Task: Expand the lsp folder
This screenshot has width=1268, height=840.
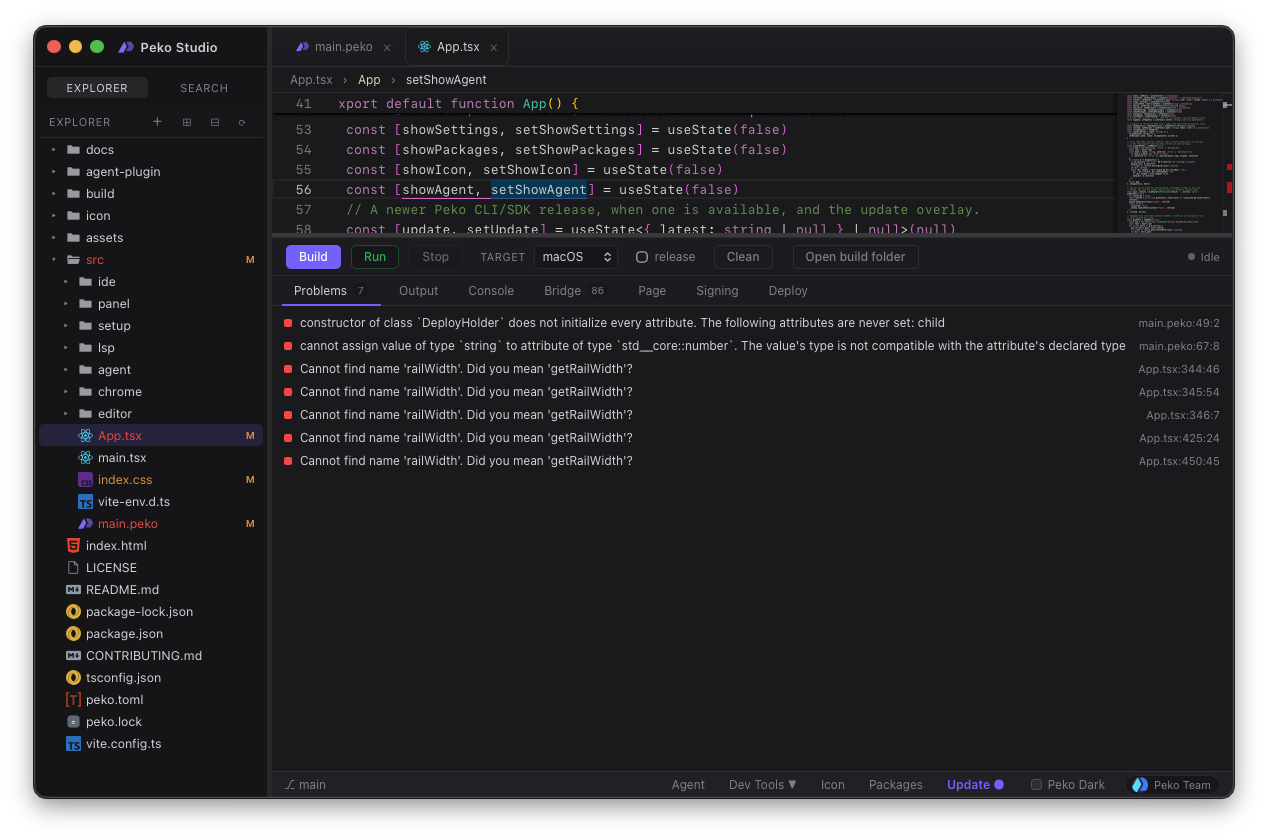Action: [x=66, y=348]
